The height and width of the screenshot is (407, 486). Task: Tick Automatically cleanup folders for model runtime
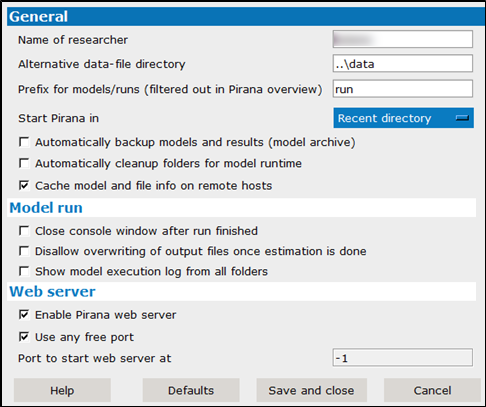click(24, 163)
